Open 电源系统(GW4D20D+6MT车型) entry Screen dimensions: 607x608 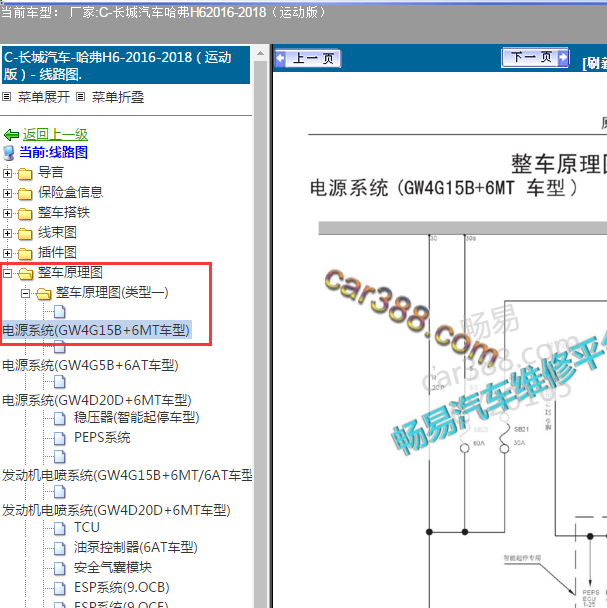97,400
